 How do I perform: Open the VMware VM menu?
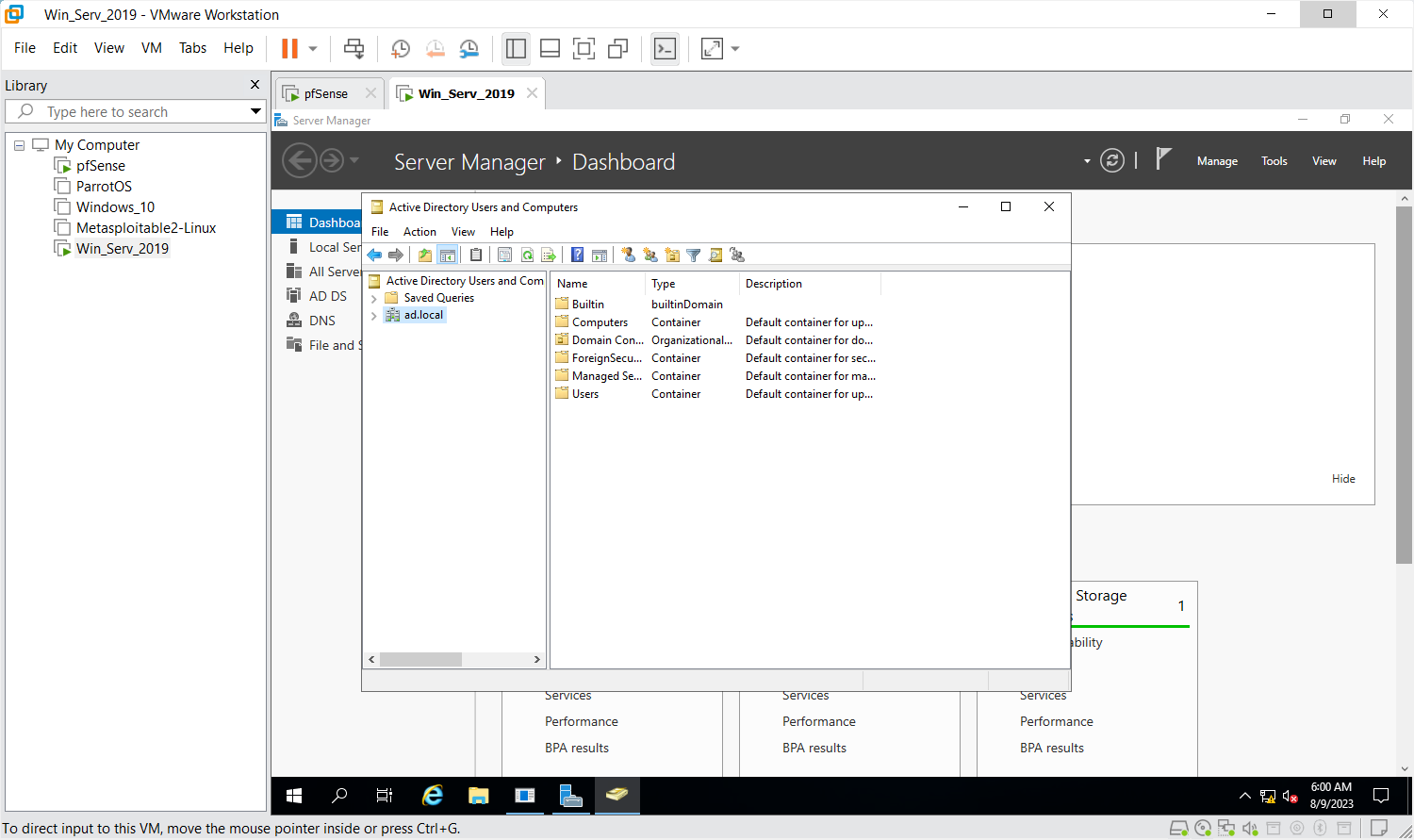152,48
